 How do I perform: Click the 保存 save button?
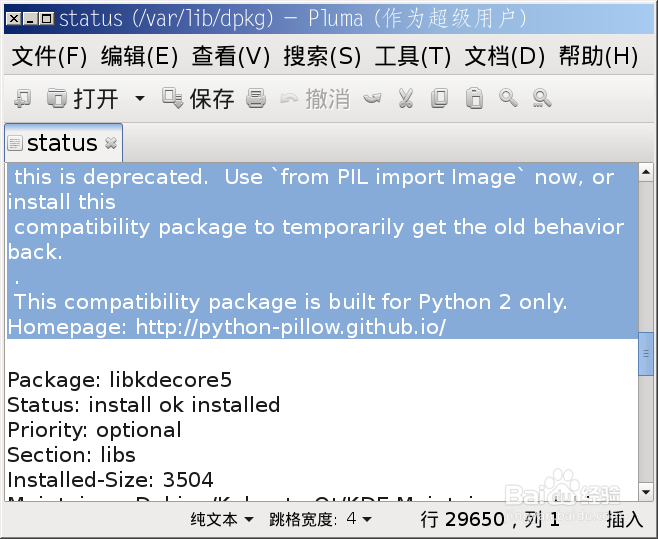click(x=198, y=99)
